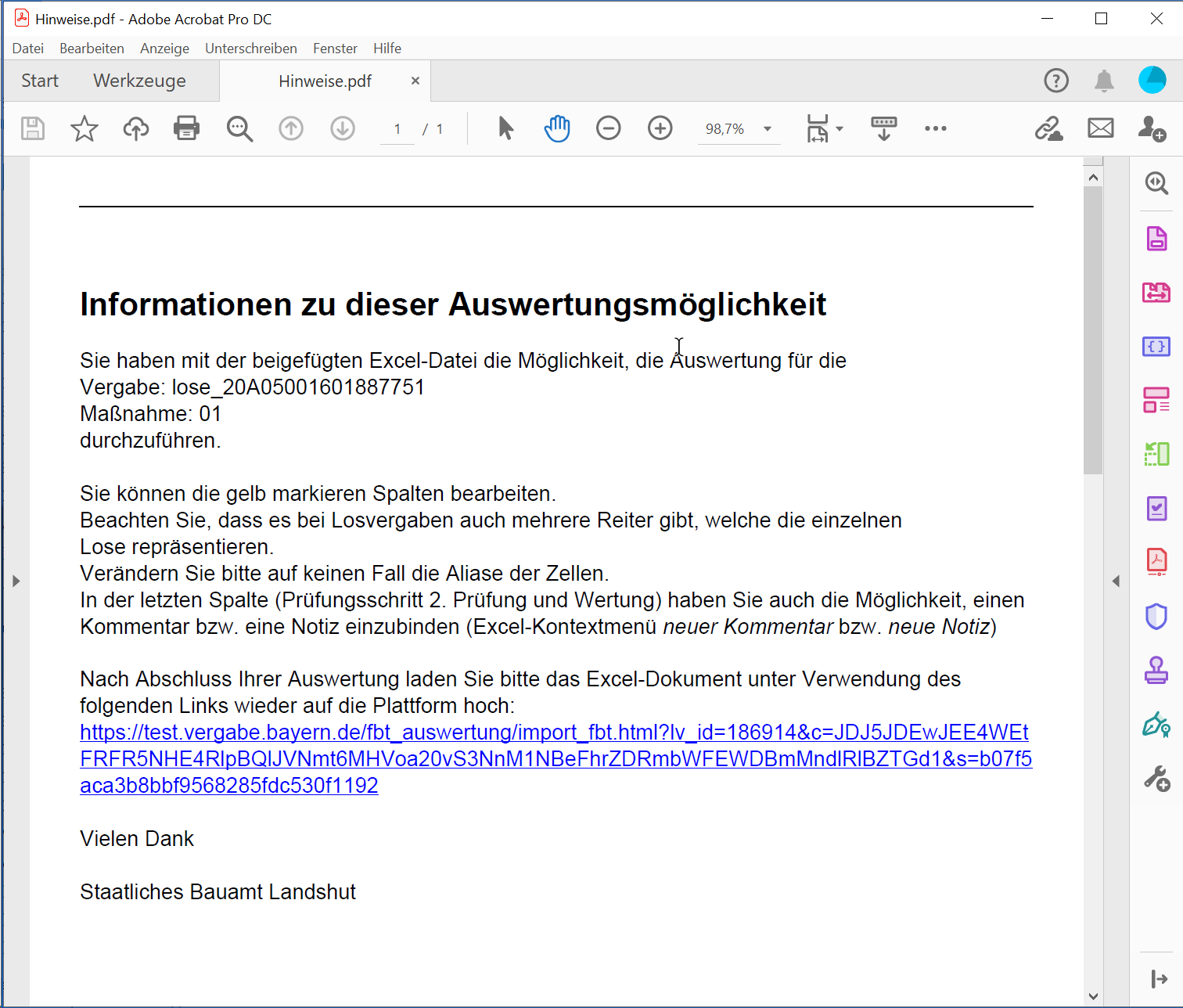Open the user account avatar
Image resolution: width=1183 pixels, height=1008 pixels.
click(1152, 80)
